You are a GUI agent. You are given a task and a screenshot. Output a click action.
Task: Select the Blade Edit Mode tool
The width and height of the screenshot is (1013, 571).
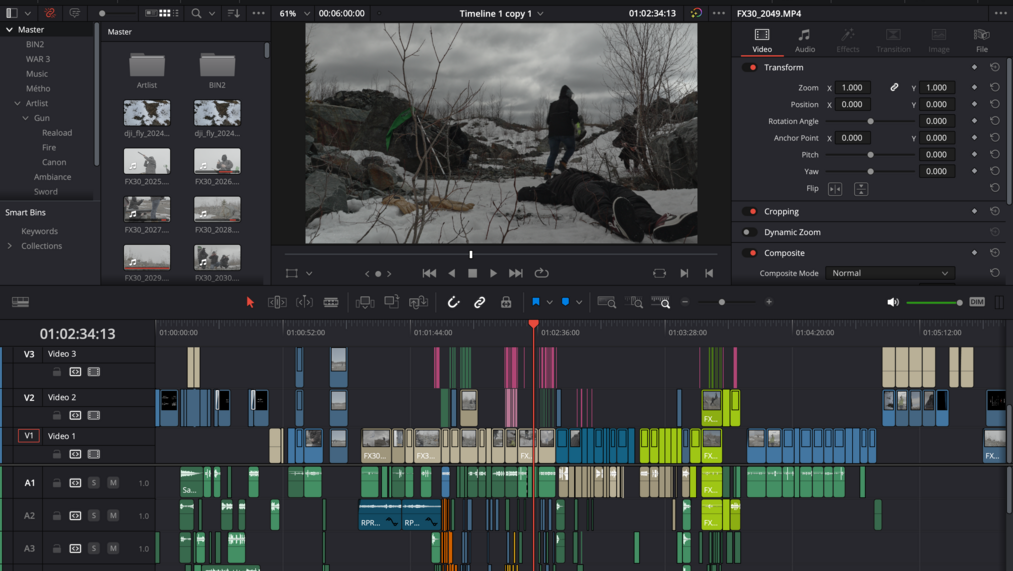click(x=331, y=302)
